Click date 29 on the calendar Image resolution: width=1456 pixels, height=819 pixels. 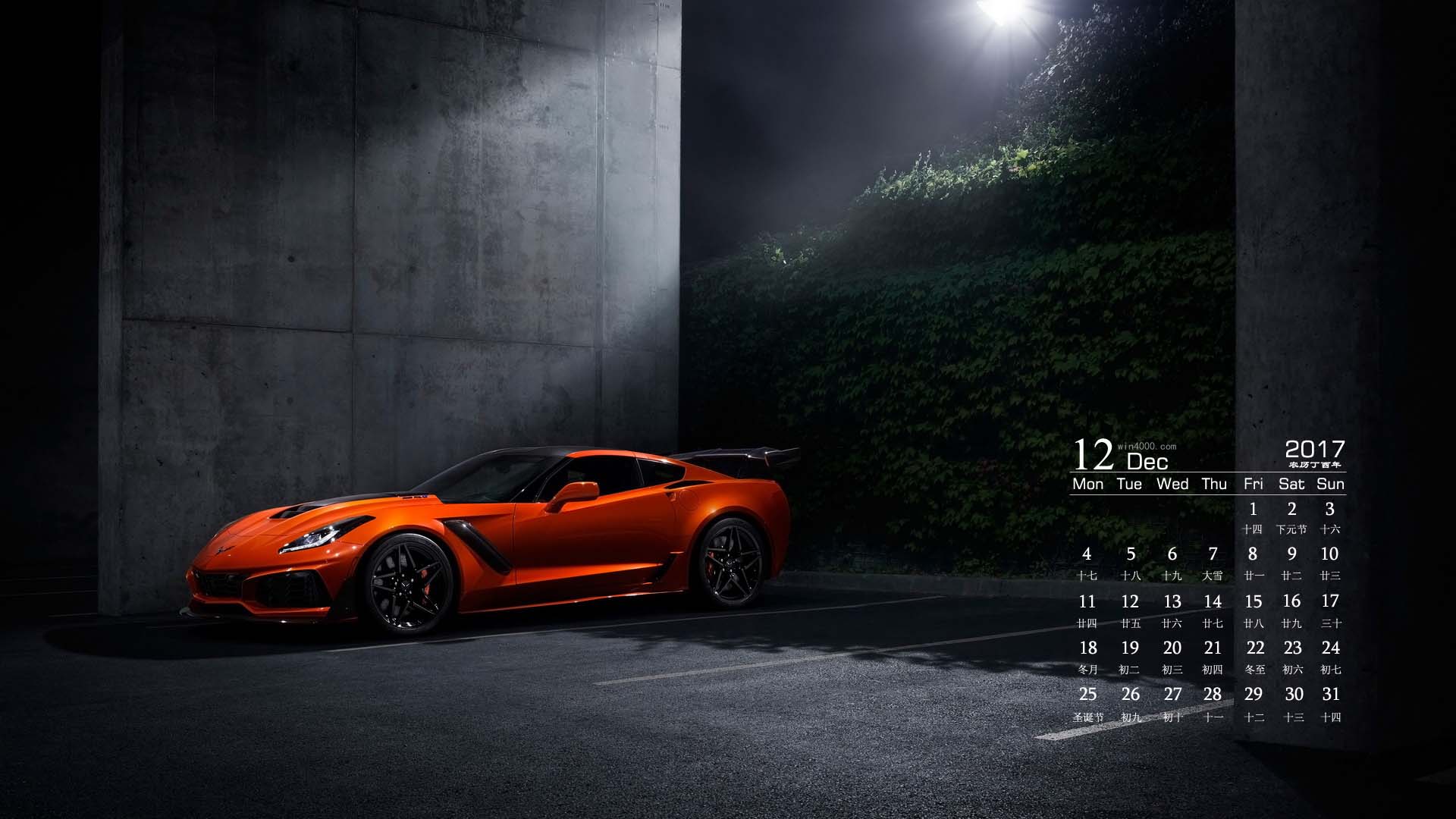coord(1254,694)
